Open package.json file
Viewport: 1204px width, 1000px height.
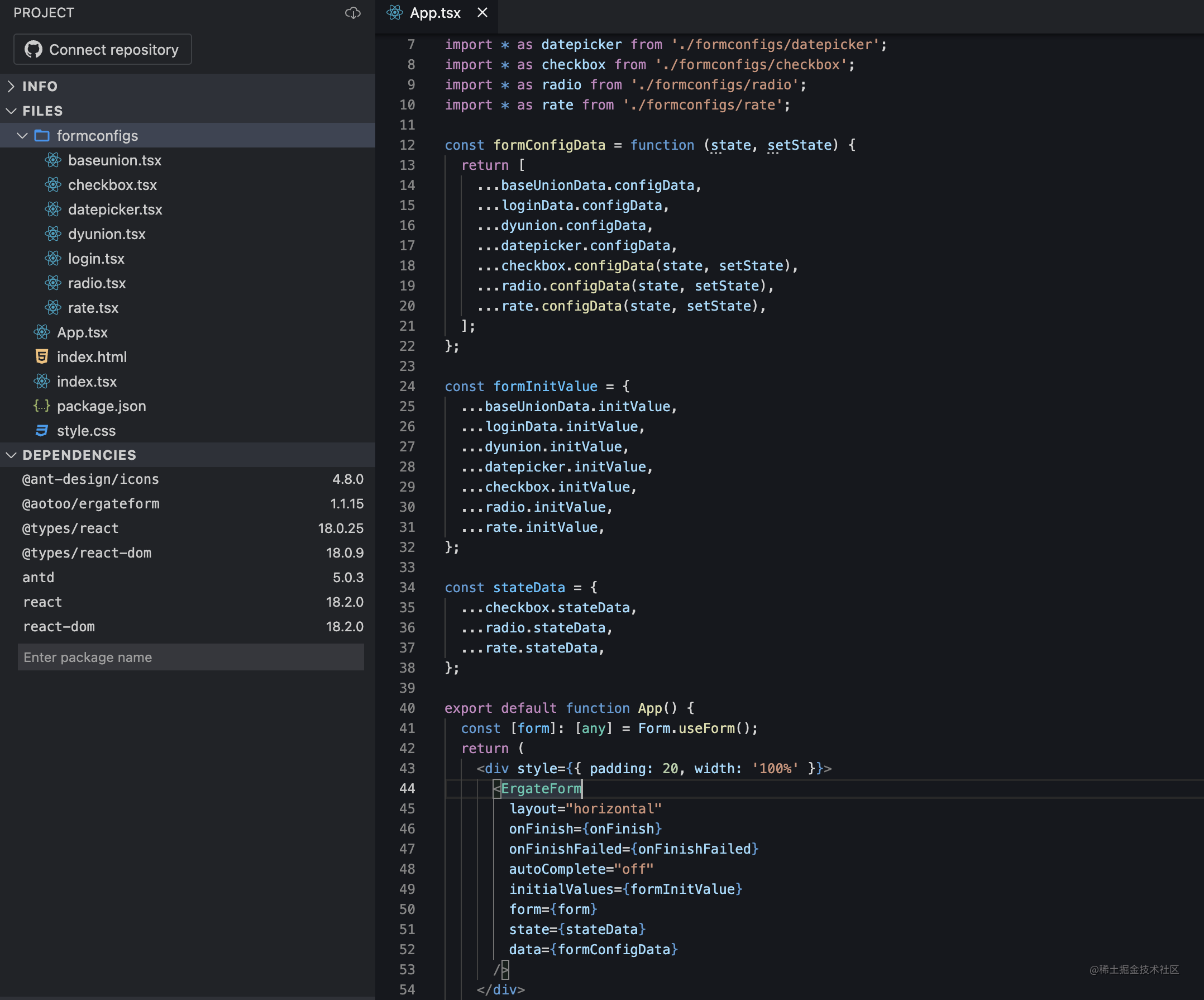click(102, 406)
